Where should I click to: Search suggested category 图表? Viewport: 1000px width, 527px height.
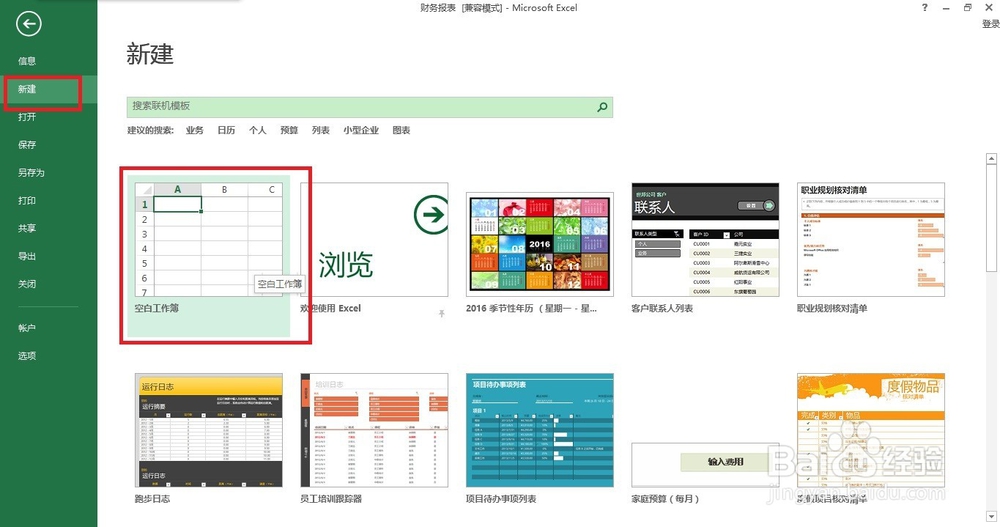tap(401, 130)
